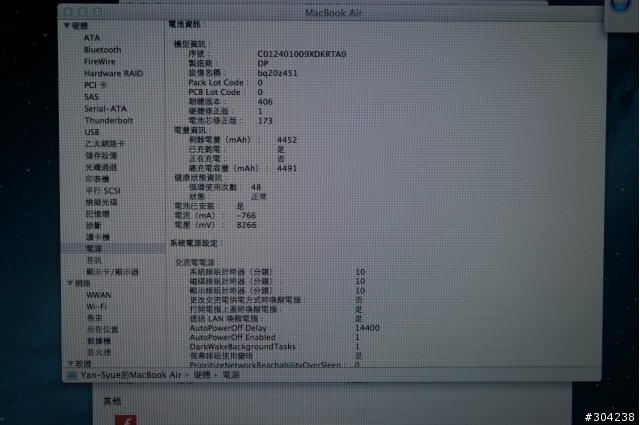
Task: Select USB in the sidebar
Action: coord(92,132)
